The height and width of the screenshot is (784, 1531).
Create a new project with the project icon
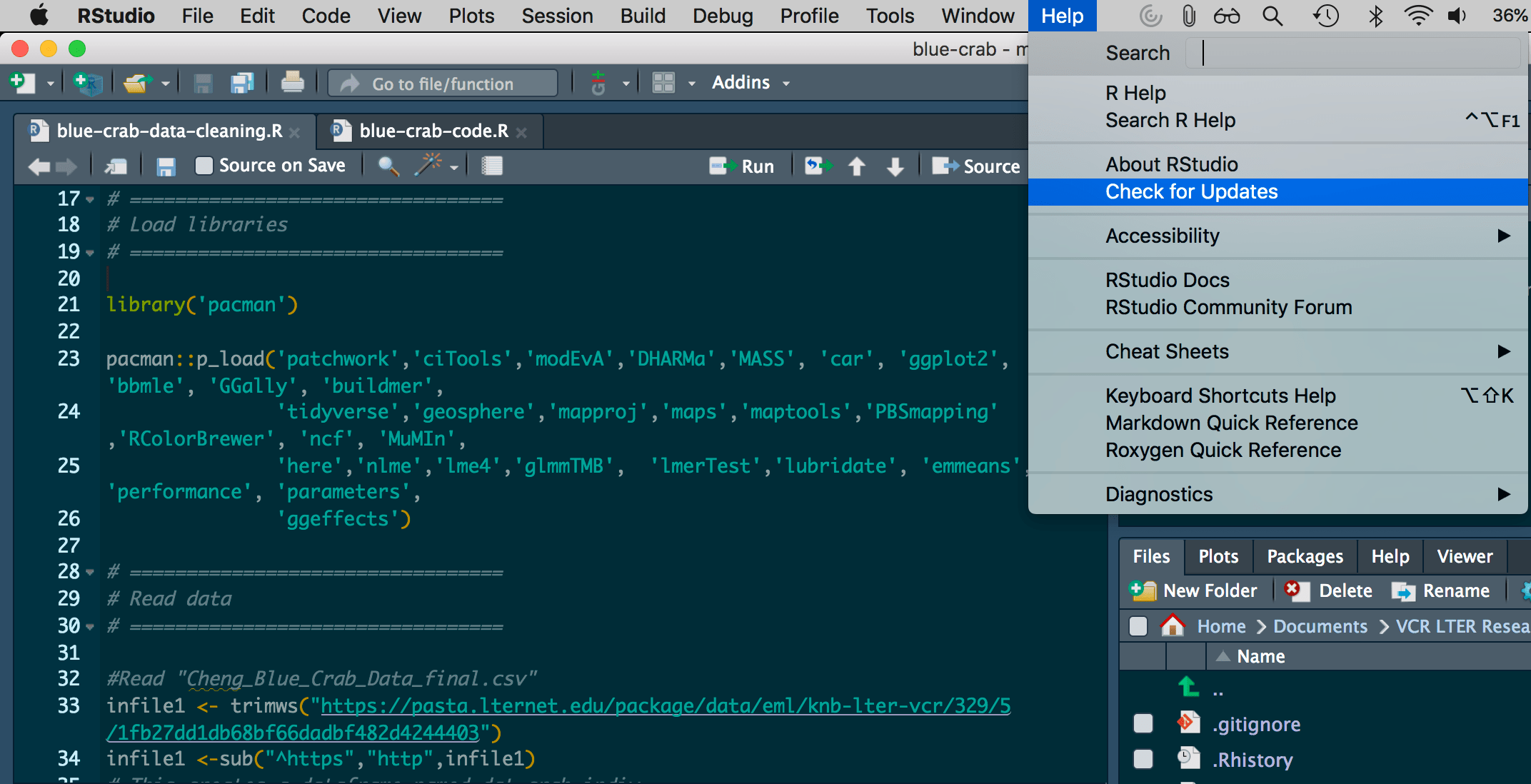[87, 82]
